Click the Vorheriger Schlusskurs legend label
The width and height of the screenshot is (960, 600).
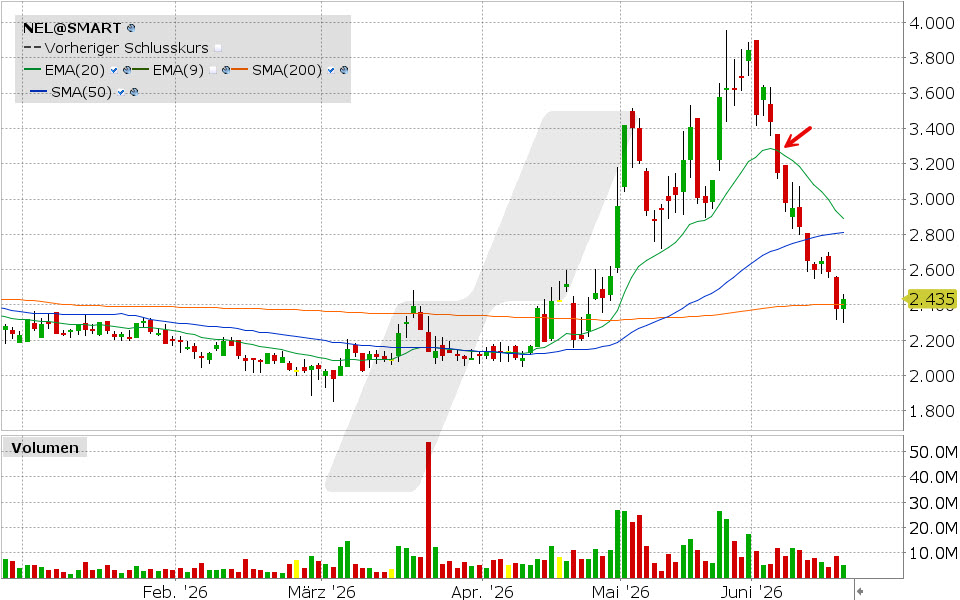click(x=126, y=48)
